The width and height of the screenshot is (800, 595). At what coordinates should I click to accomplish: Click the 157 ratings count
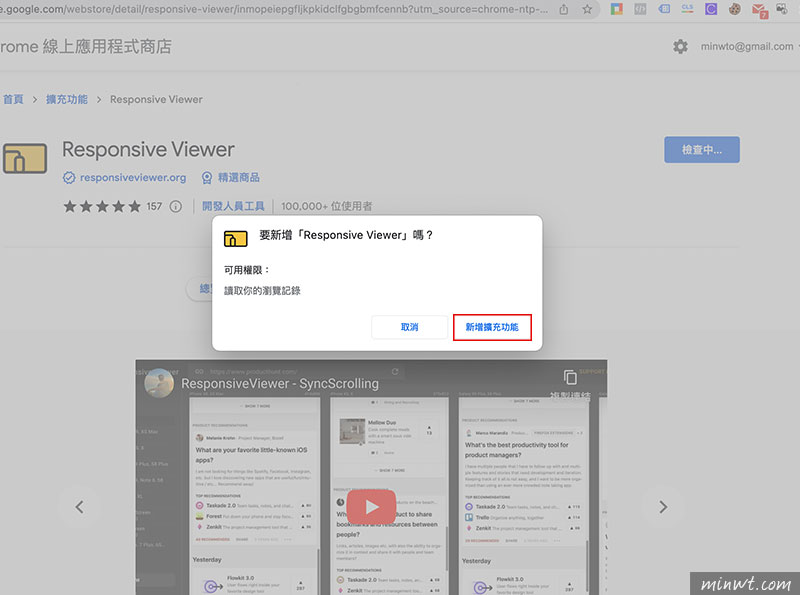click(x=154, y=206)
